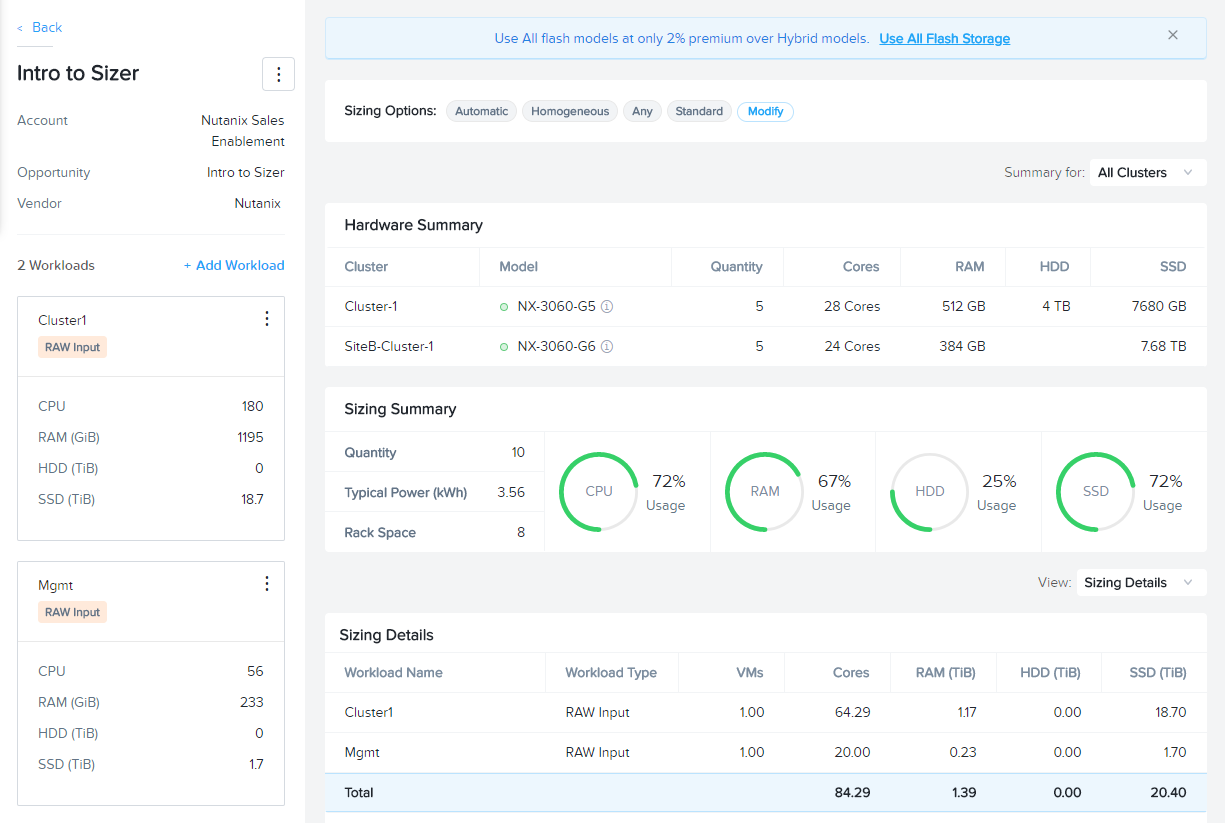
Task: Click the Standard sizing option chip
Action: 699,111
